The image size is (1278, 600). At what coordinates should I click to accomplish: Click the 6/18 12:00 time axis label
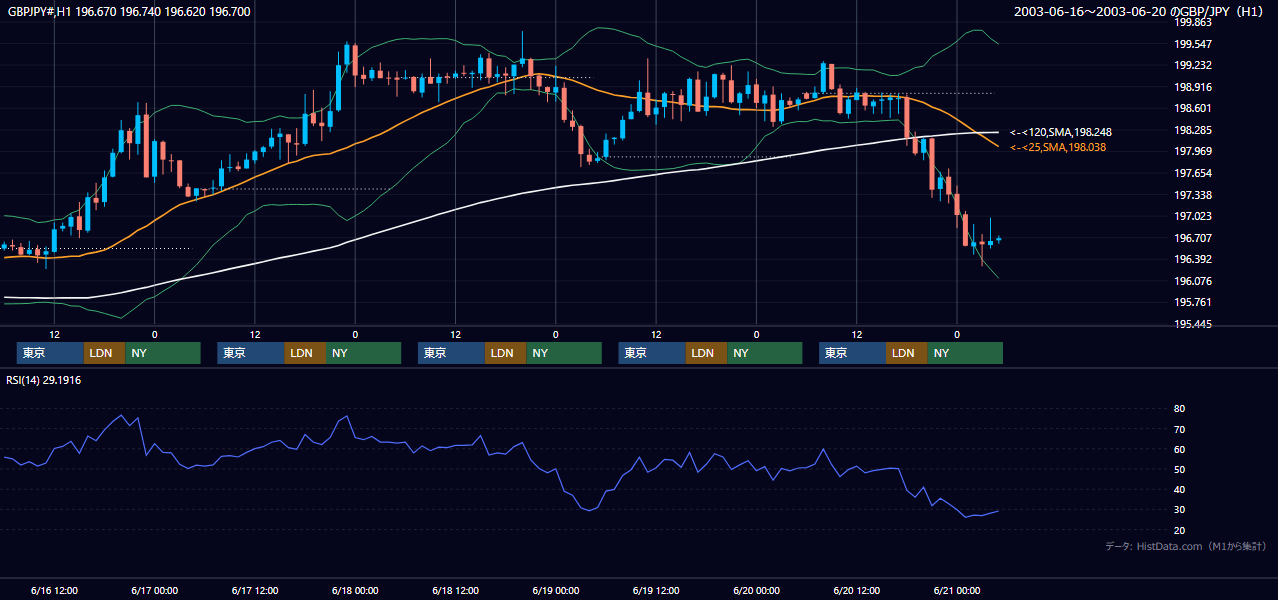pyautogui.click(x=456, y=591)
